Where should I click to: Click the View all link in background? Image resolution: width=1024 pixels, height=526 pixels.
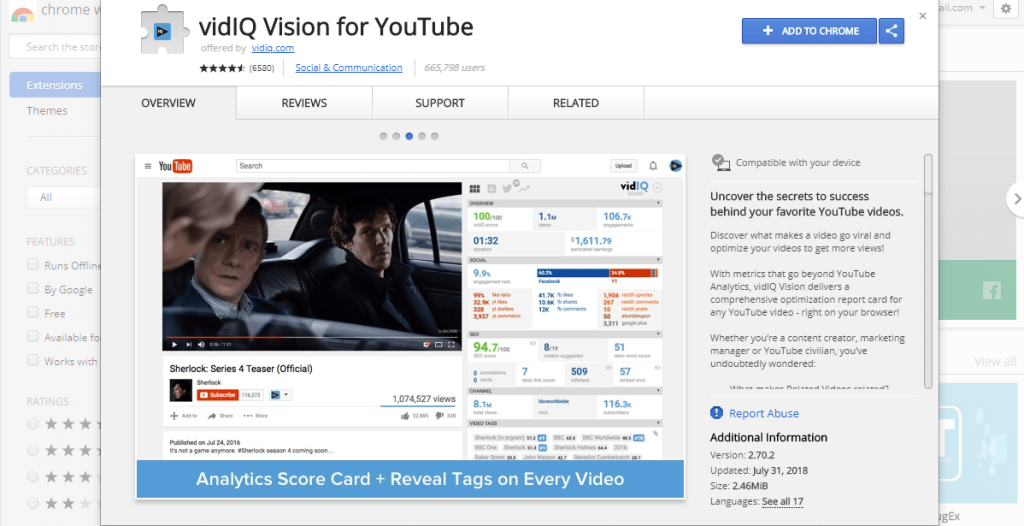point(995,361)
